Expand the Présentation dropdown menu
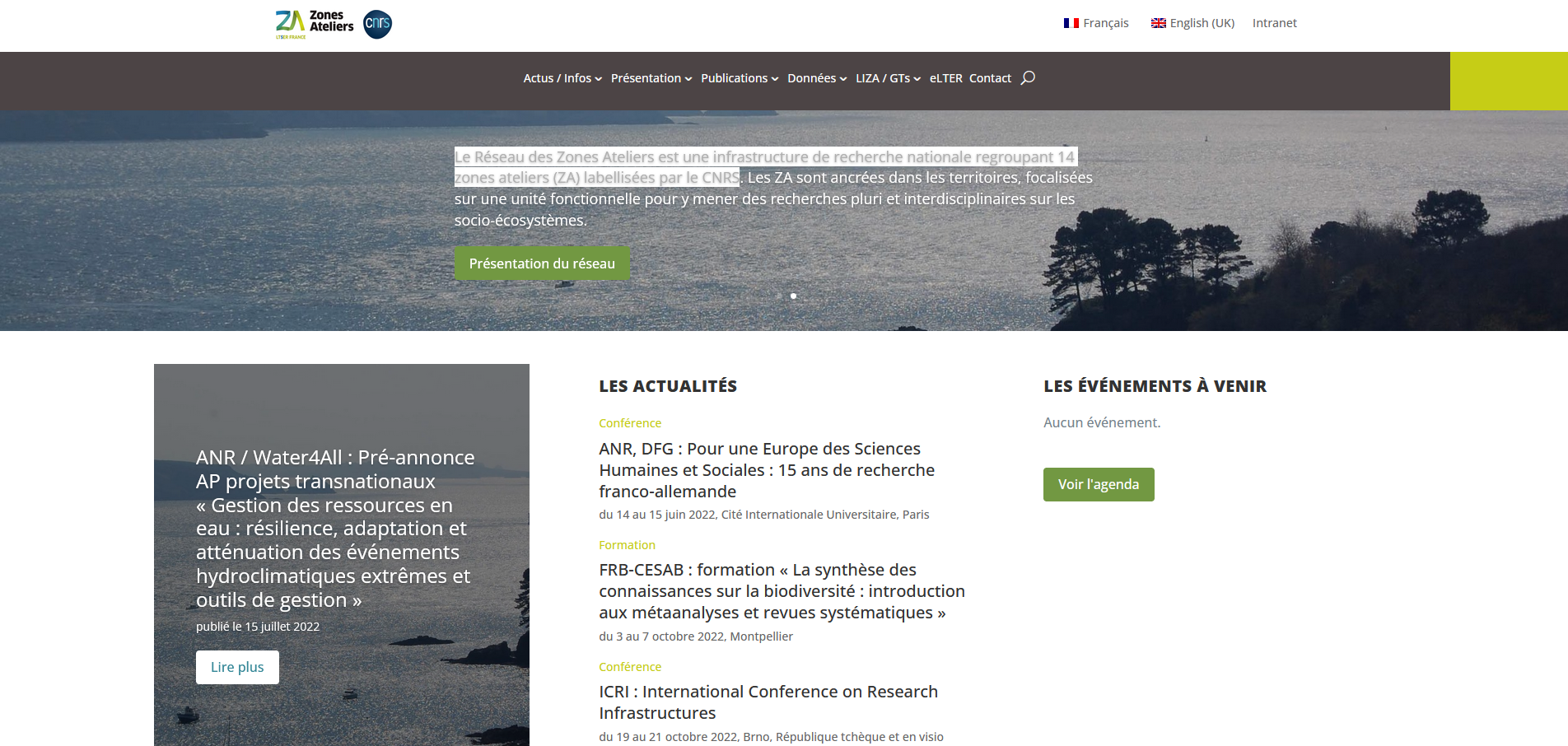1568x746 pixels. tap(651, 78)
